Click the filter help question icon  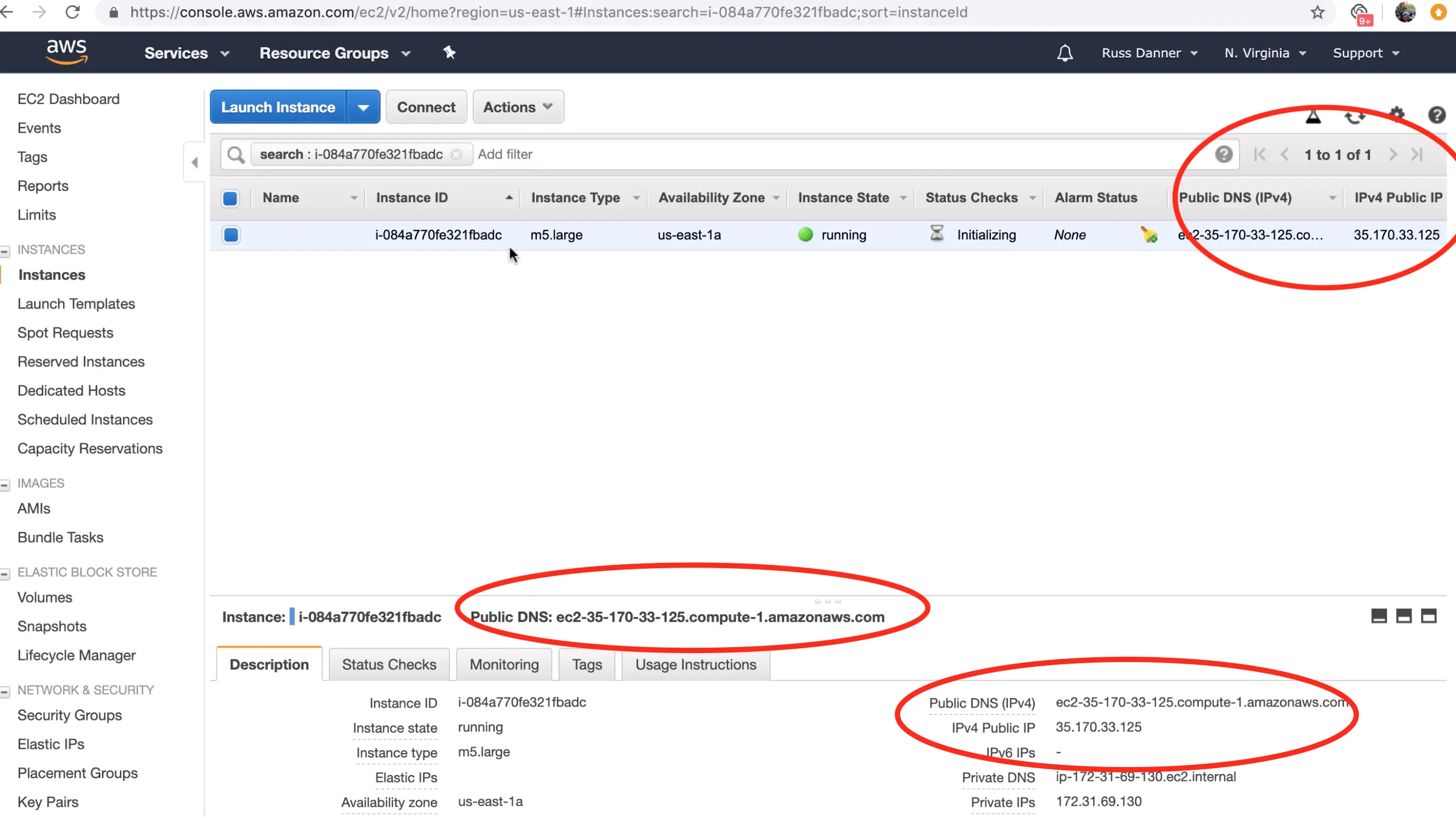(1224, 154)
